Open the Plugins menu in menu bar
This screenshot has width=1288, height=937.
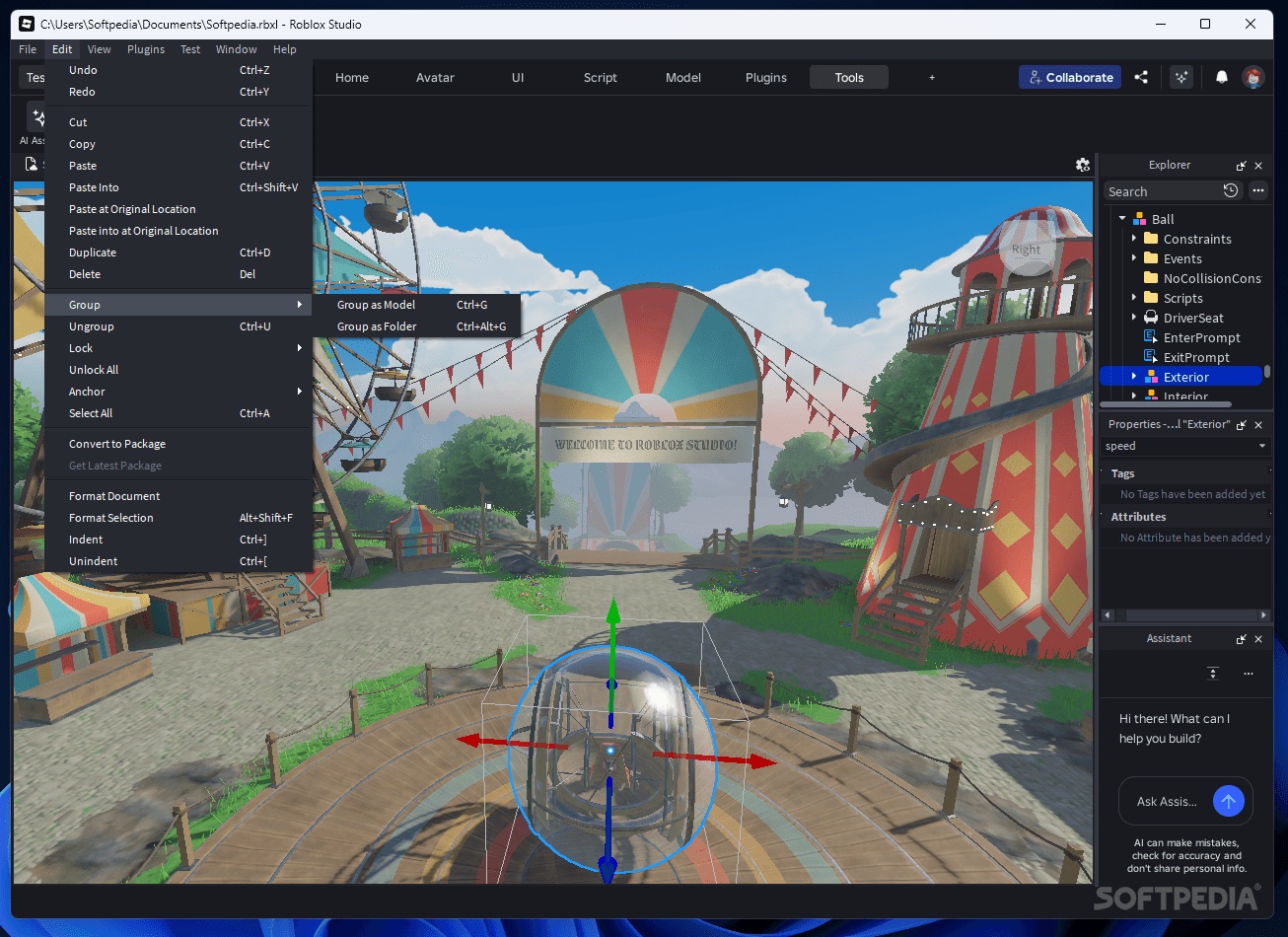(x=146, y=49)
